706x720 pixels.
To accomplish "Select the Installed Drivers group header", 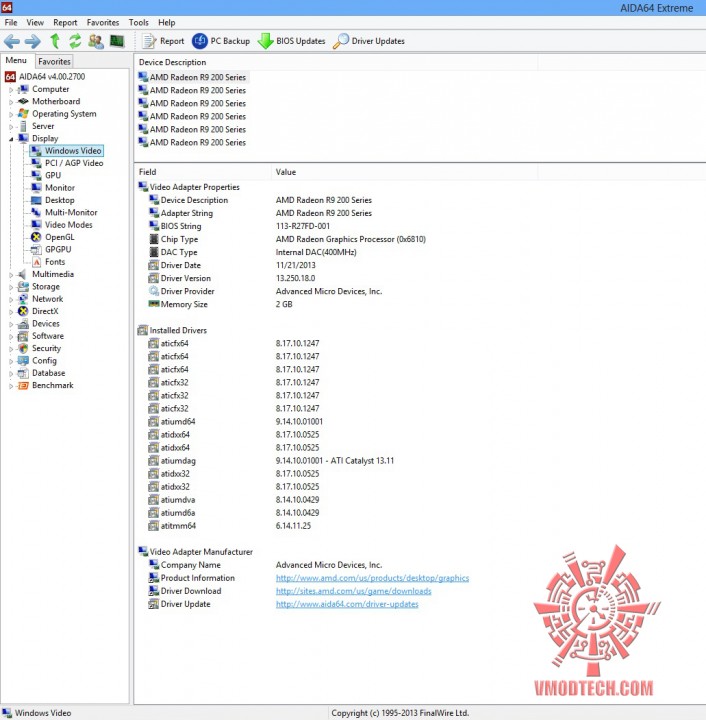I will point(173,331).
